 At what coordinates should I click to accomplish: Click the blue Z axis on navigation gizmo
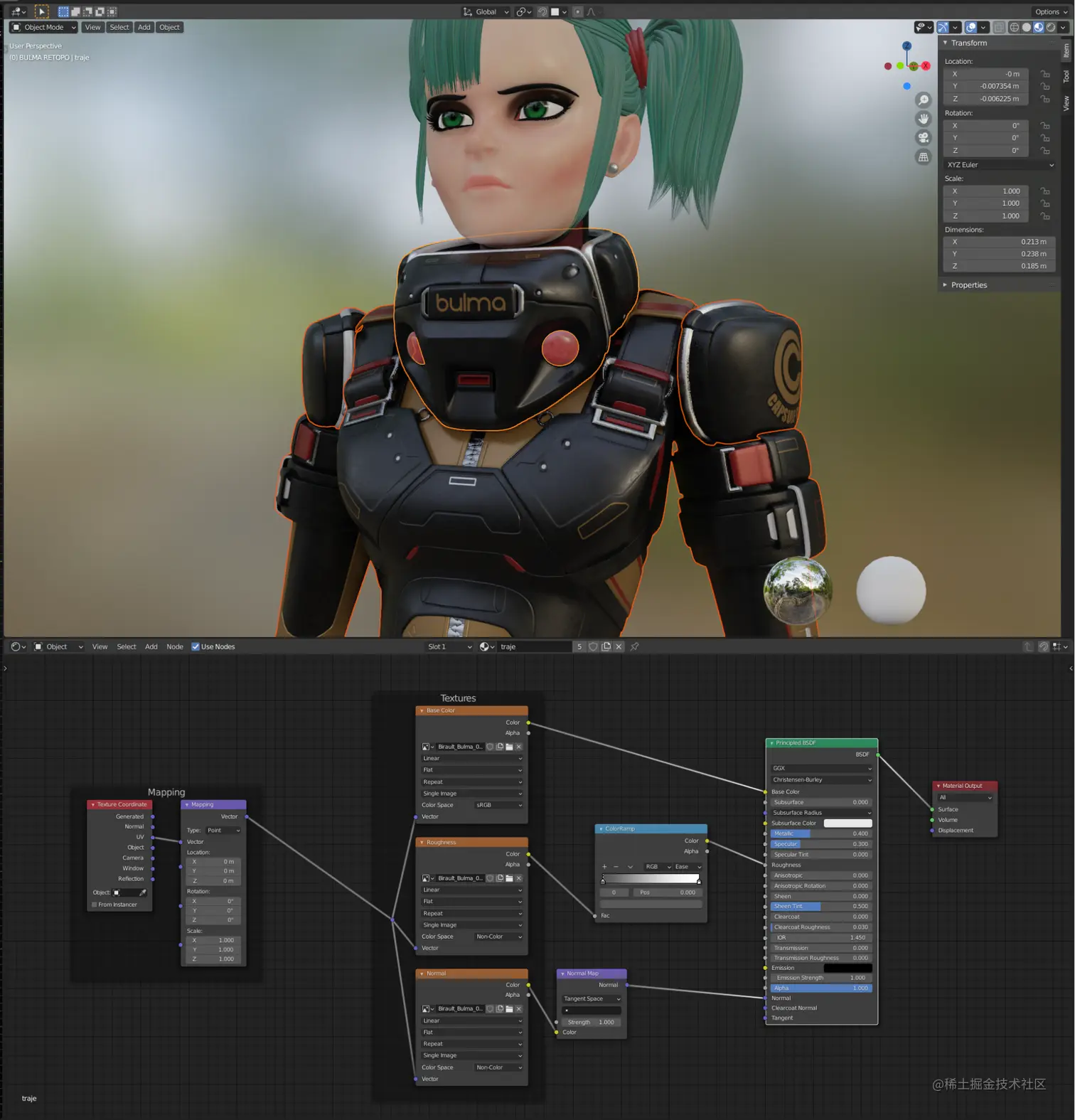pyautogui.click(x=906, y=46)
